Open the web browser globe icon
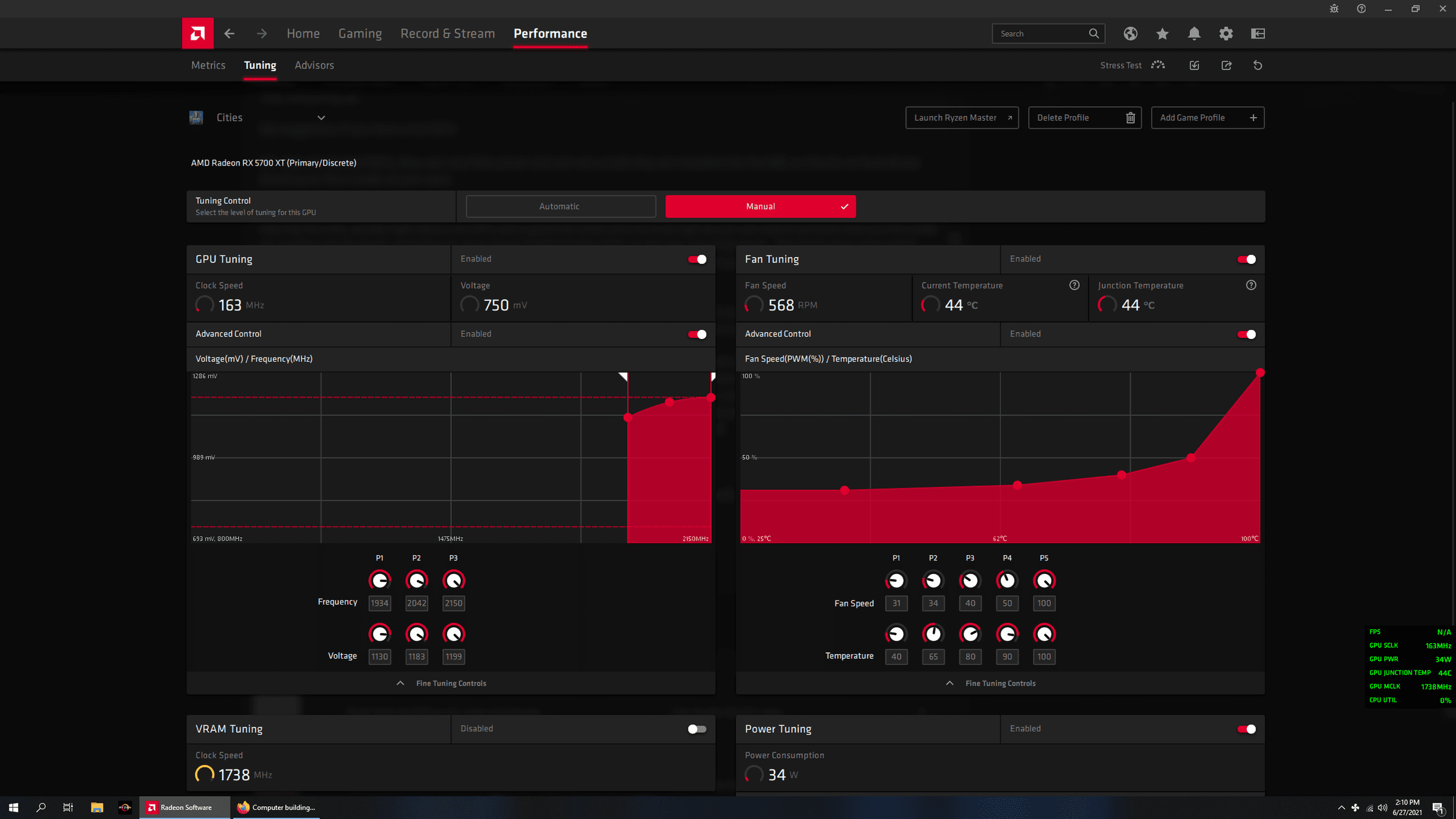 pyautogui.click(x=1130, y=34)
